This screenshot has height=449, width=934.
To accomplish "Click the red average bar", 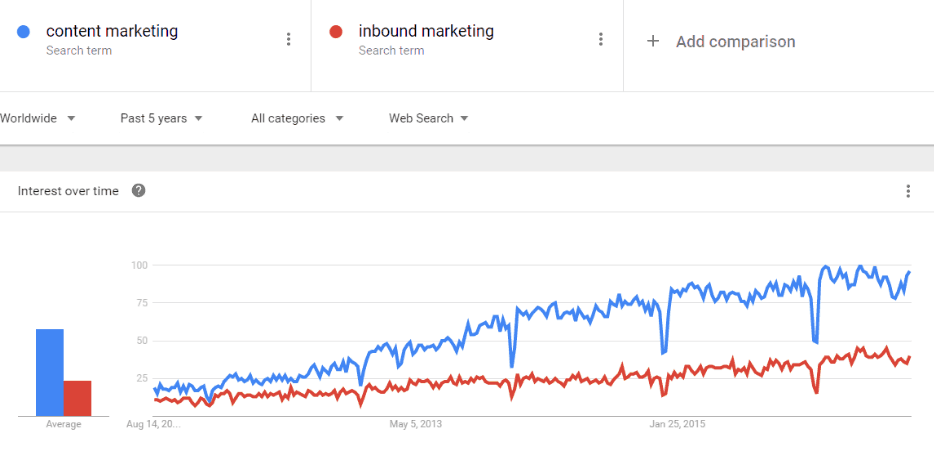I will coord(77,398).
